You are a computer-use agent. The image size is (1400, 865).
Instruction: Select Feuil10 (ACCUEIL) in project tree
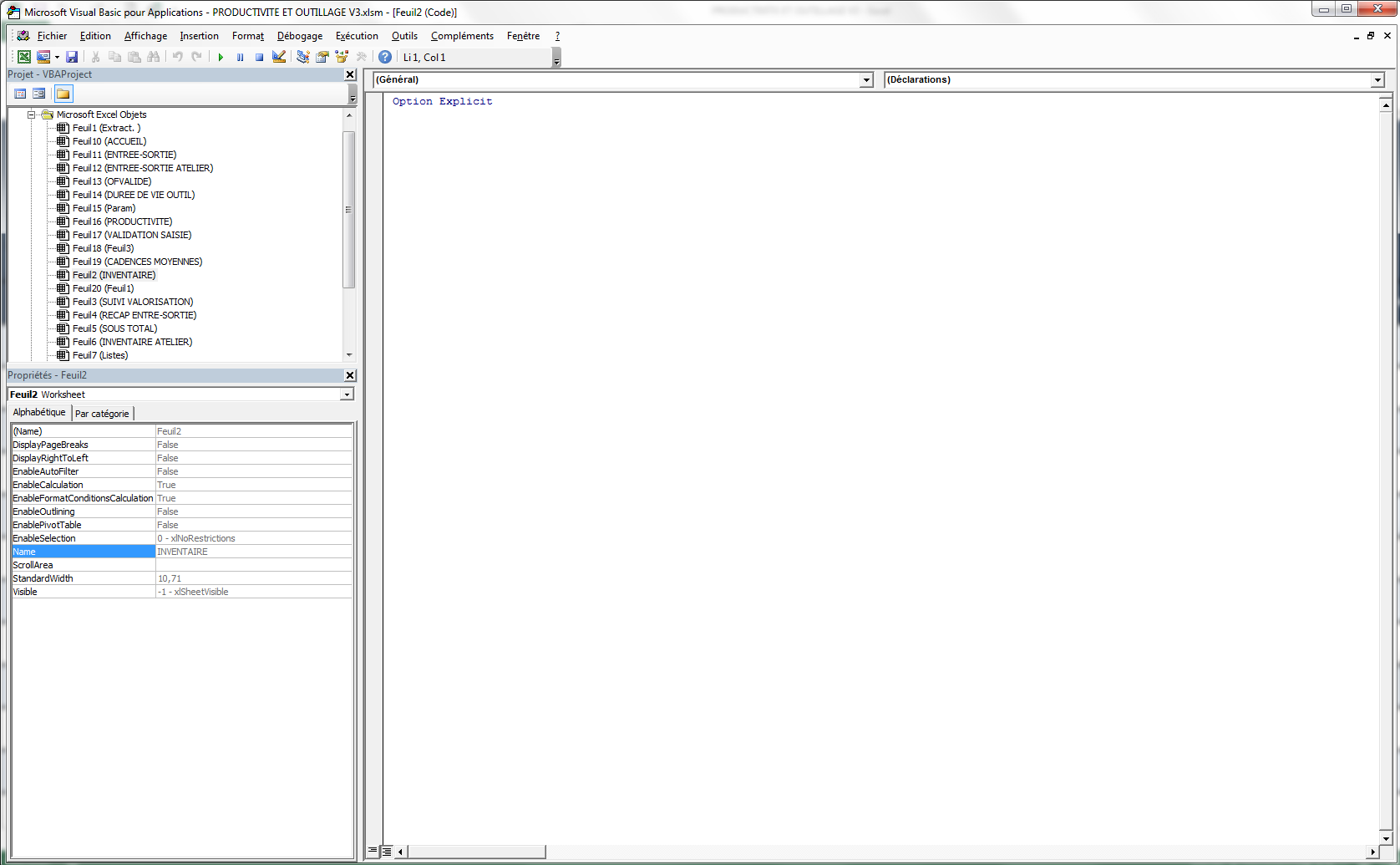tap(109, 141)
